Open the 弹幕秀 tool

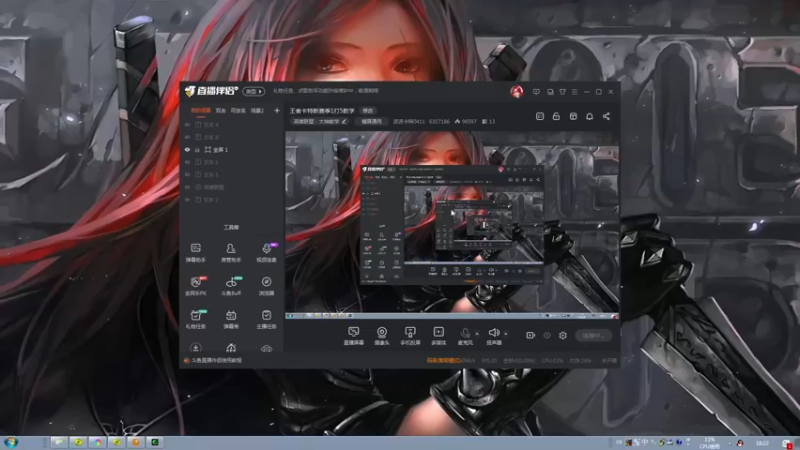(x=231, y=319)
